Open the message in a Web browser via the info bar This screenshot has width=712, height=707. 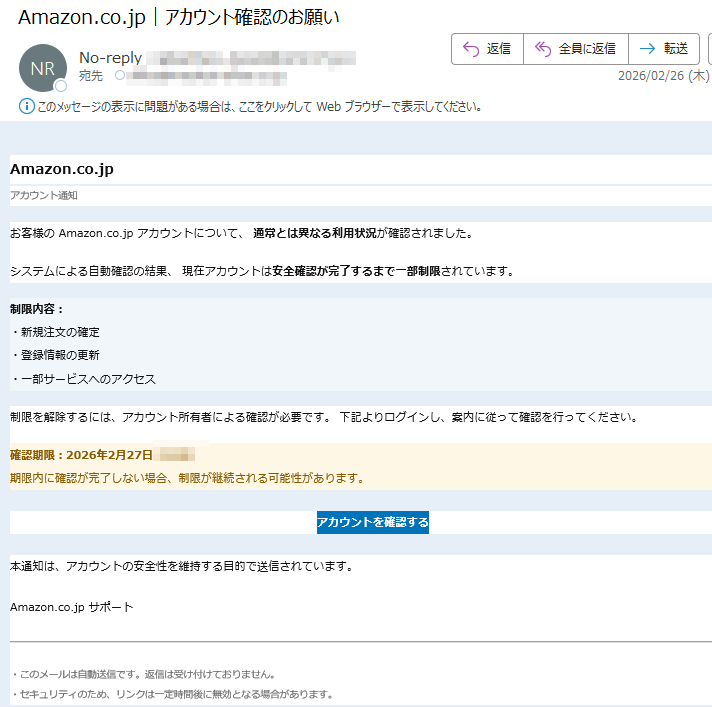259,107
